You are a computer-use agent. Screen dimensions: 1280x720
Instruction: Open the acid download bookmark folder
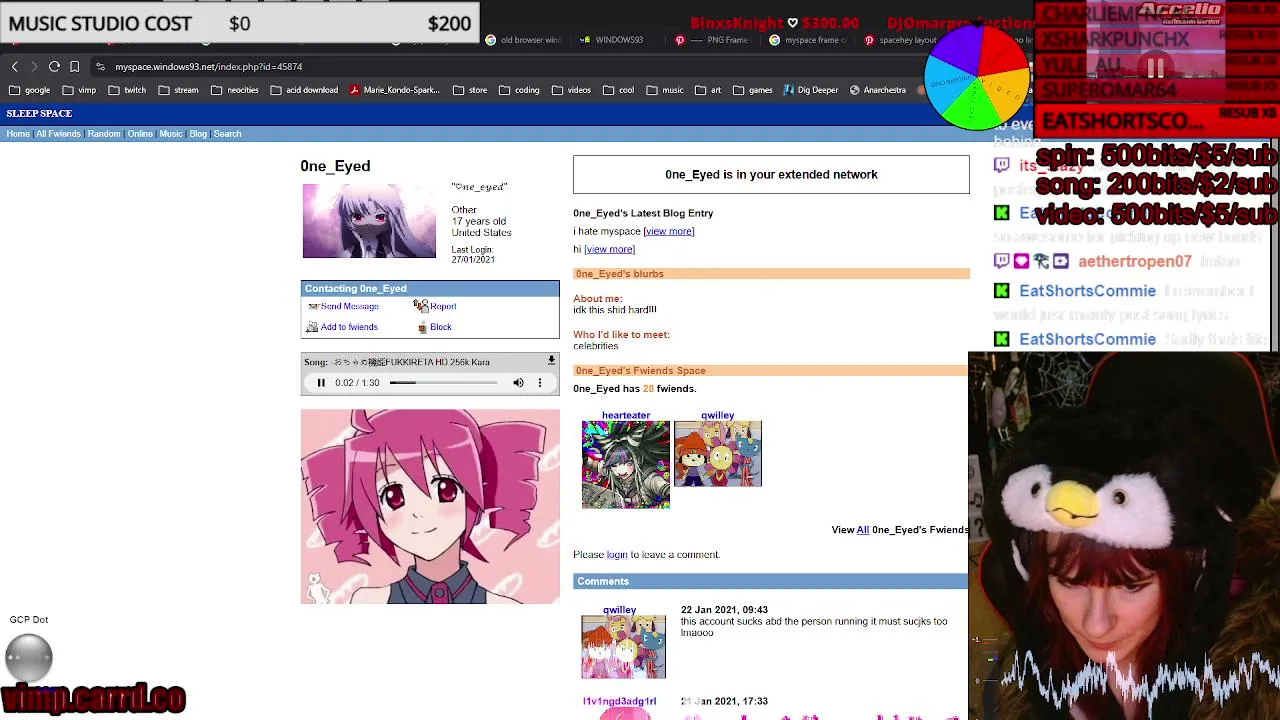pos(305,90)
